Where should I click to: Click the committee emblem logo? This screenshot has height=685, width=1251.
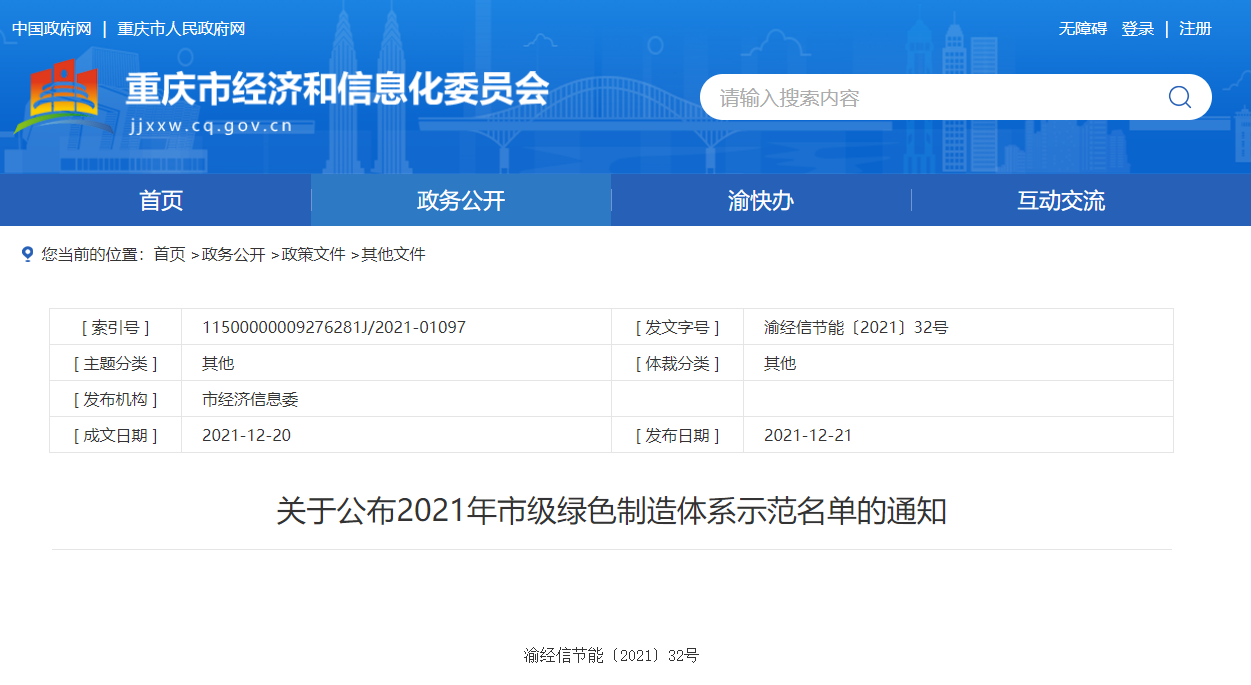coord(62,98)
